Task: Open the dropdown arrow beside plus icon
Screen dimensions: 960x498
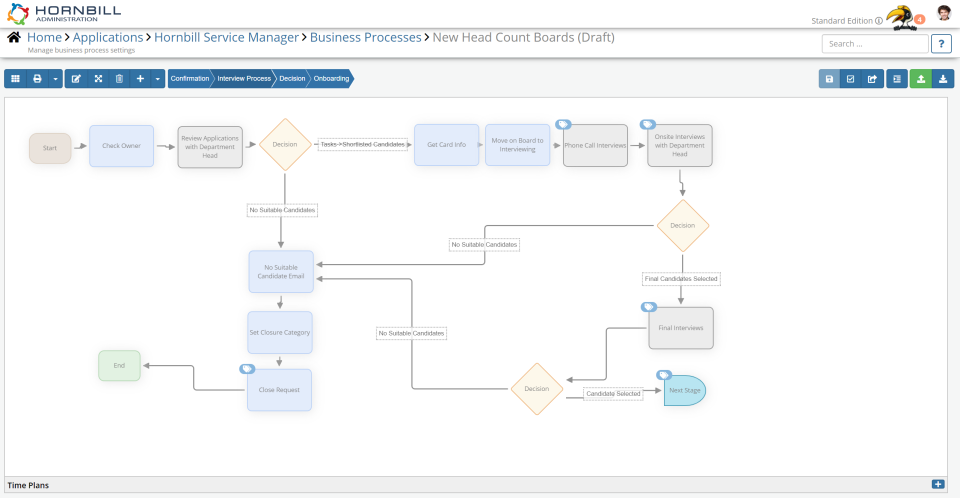Action: (157, 78)
